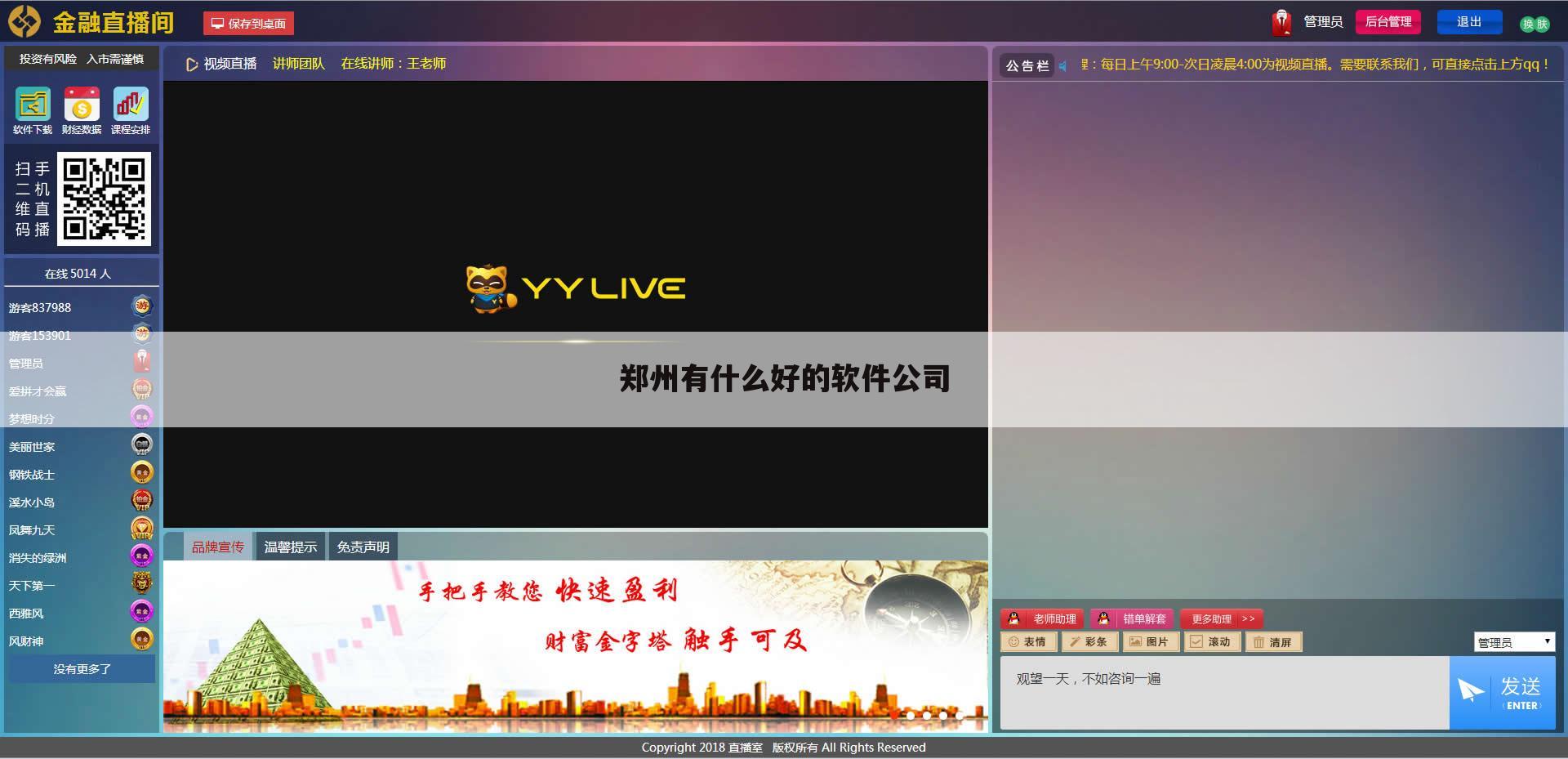Image resolution: width=1568 pixels, height=759 pixels.
Task: Select user 凤舞九天 in list
Action: 82,529
